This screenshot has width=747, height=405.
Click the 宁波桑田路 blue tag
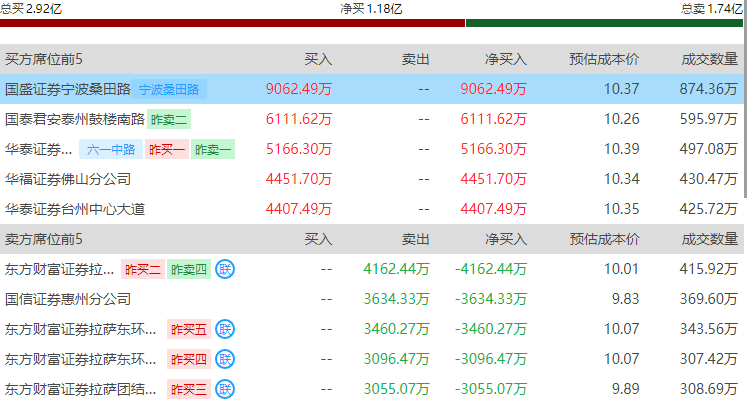pyautogui.click(x=169, y=89)
